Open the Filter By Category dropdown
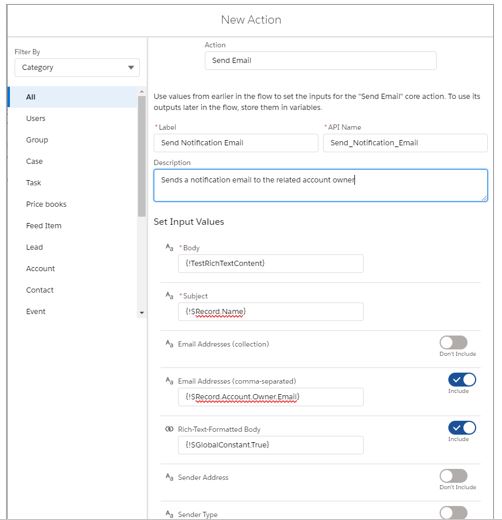The height and width of the screenshot is (520, 502). [x=77, y=68]
